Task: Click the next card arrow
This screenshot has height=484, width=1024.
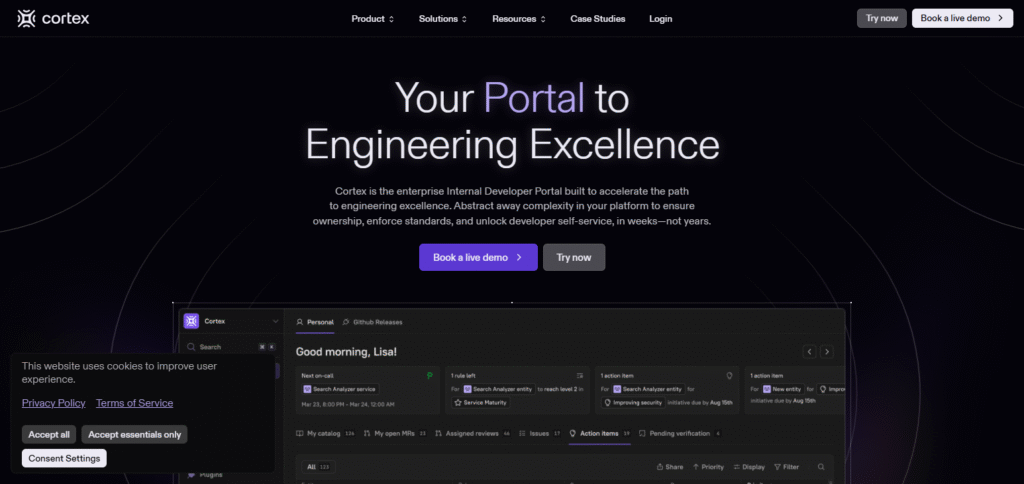Action: pos(827,352)
